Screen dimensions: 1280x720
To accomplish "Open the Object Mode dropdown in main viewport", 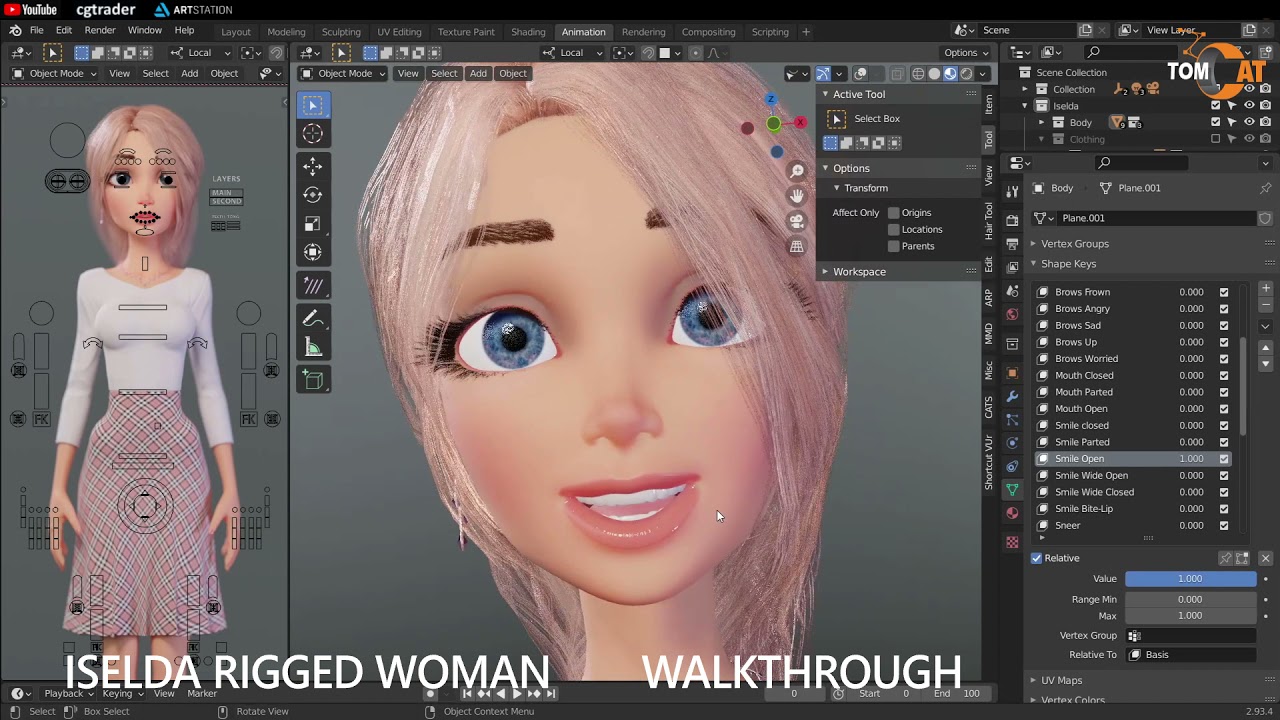I will coord(343,73).
